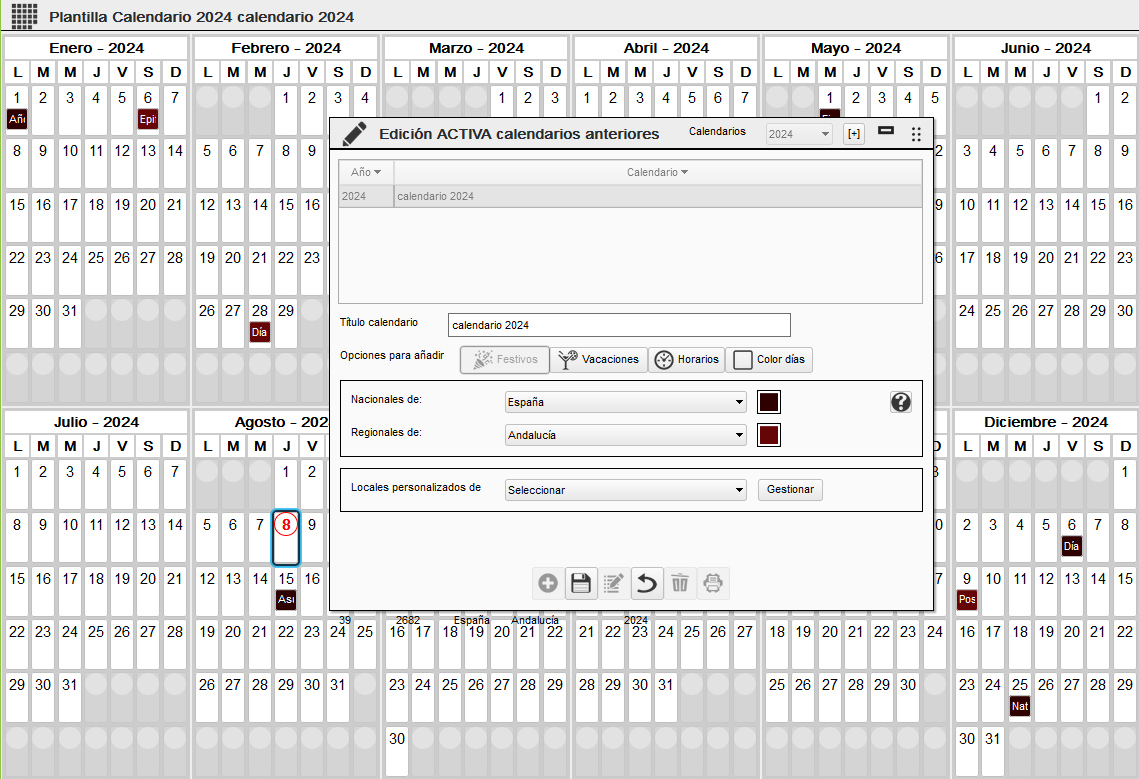Open the Locales personalizados Seleccionar dropdown
The image size is (1139, 779).
pos(626,490)
